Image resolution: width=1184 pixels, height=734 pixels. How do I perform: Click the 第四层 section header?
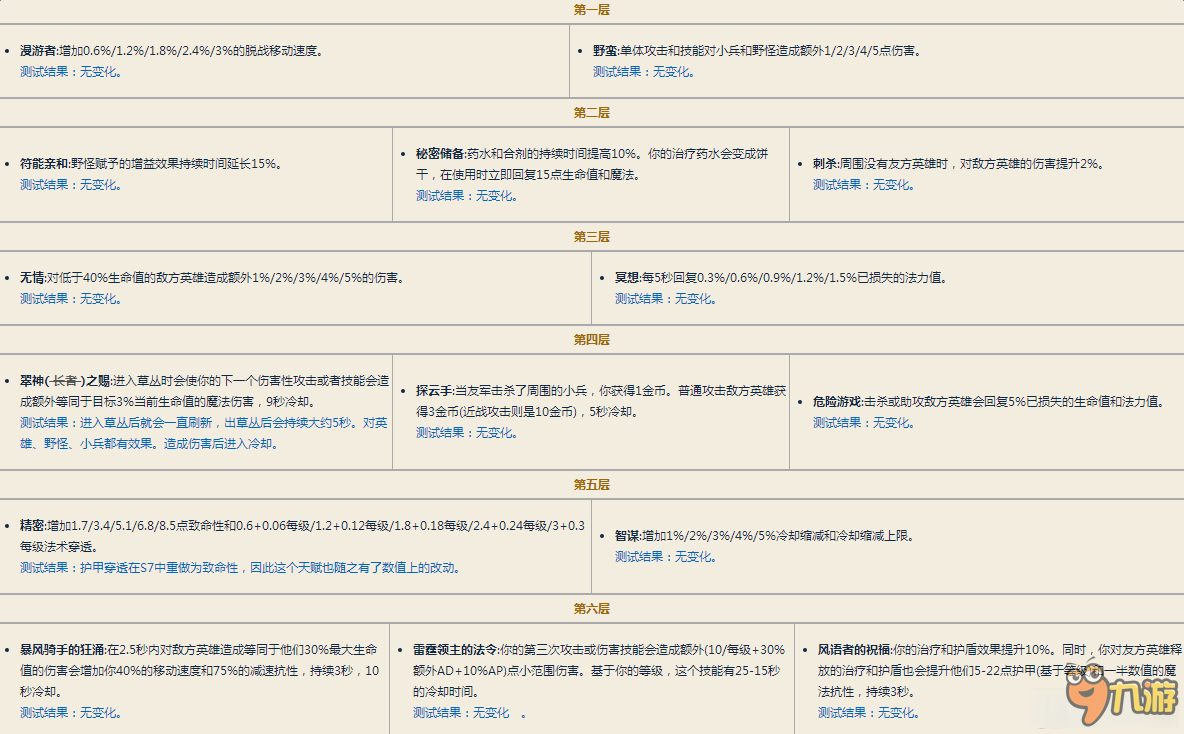[591, 339]
